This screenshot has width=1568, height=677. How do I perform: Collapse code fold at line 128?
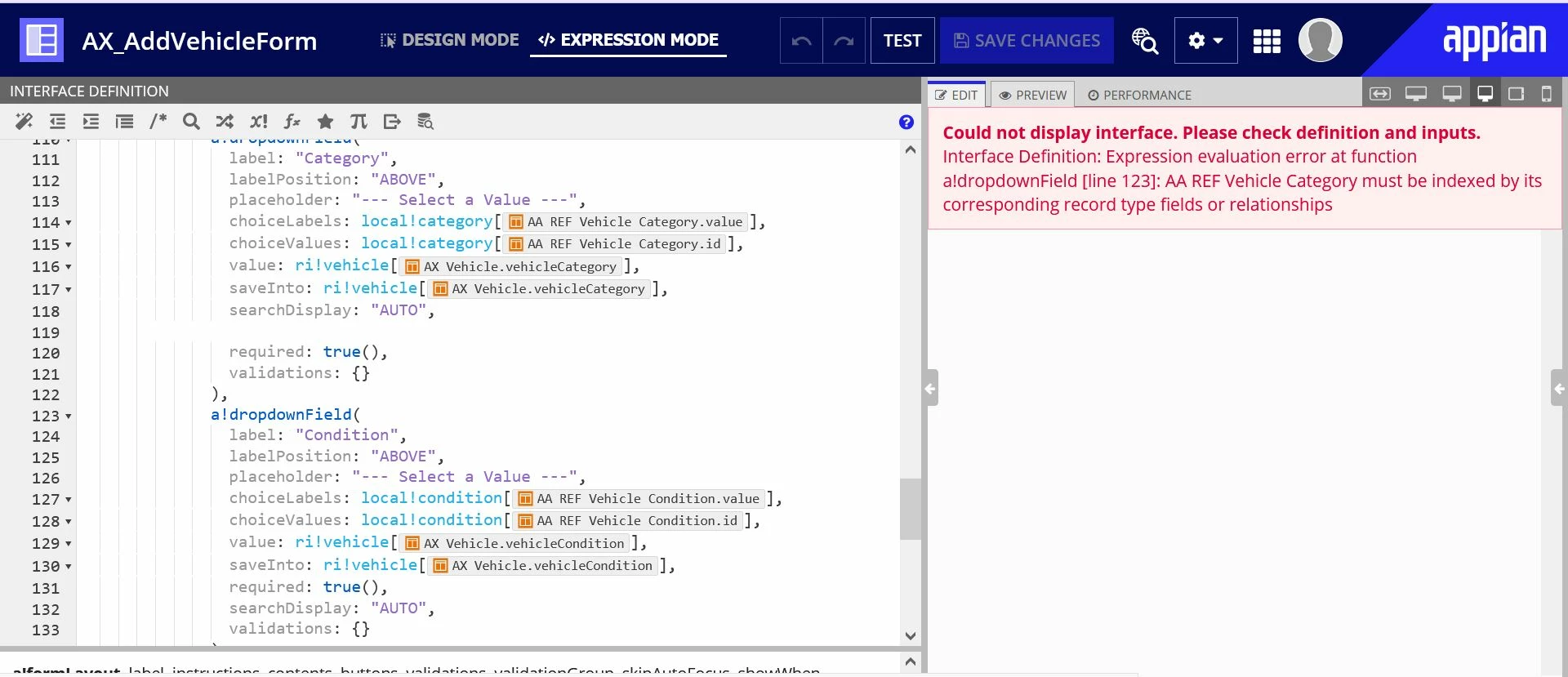coord(69,522)
